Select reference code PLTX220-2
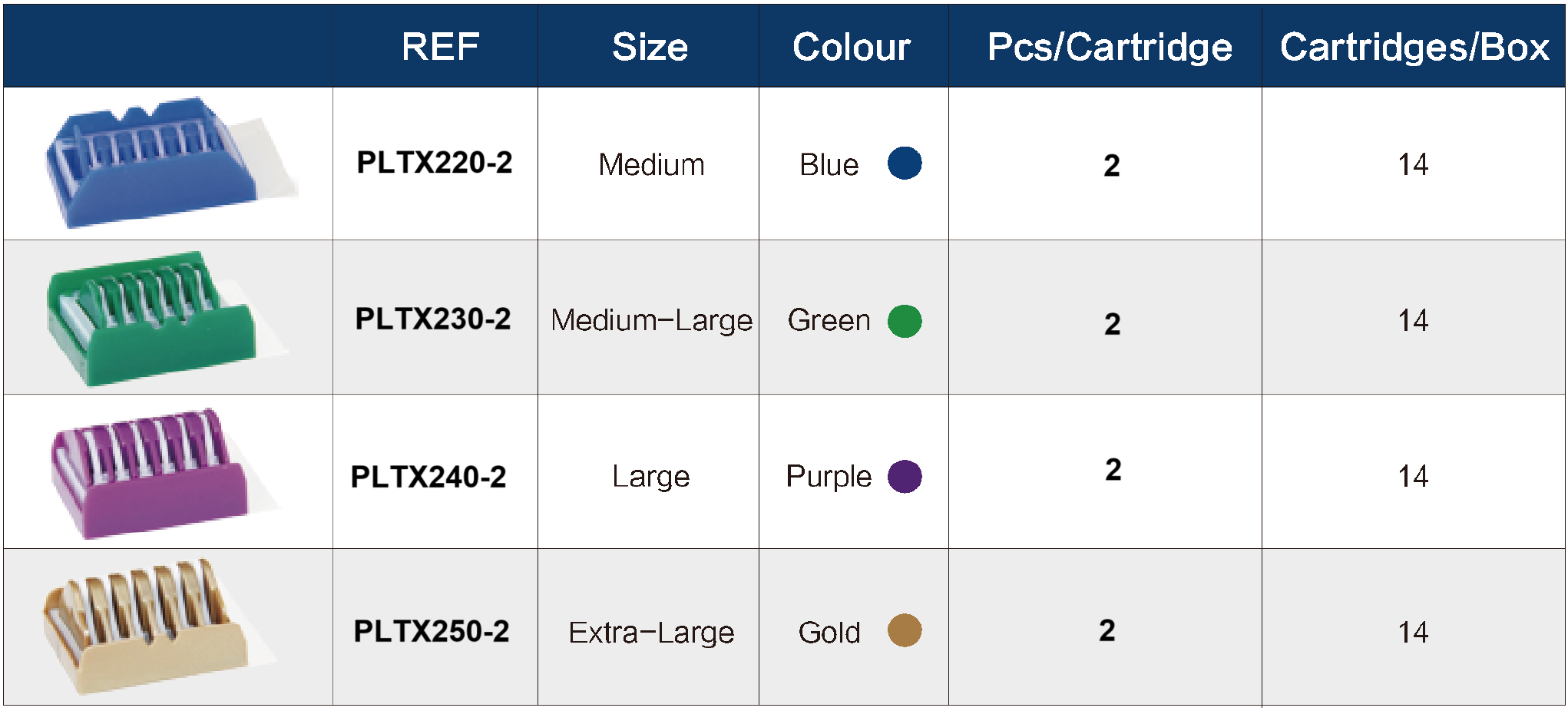The width and height of the screenshot is (1568, 714). click(435, 163)
